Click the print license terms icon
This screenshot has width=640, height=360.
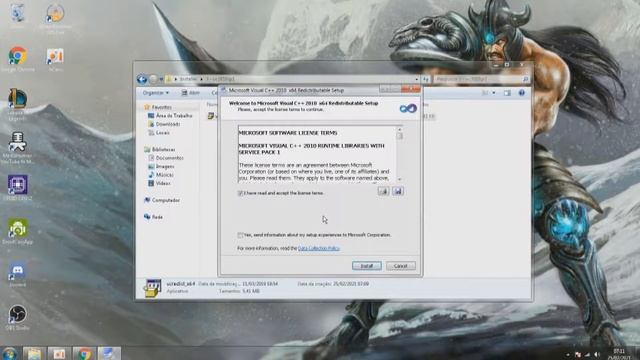[x=383, y=191]
